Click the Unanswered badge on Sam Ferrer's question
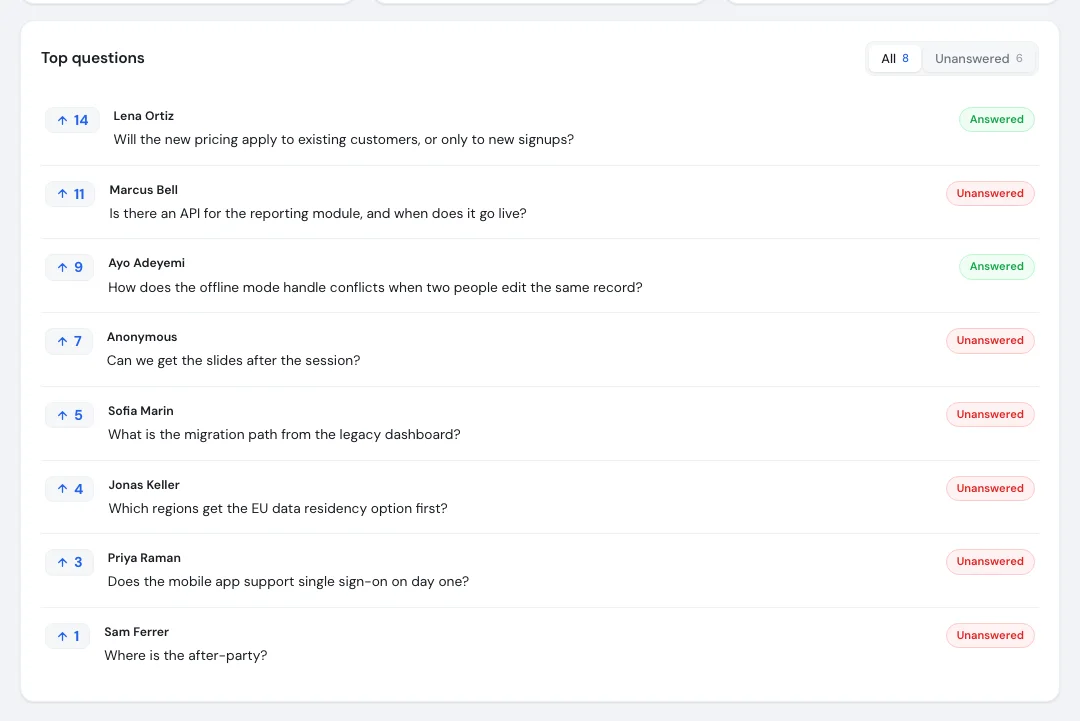 pos(990,635)
